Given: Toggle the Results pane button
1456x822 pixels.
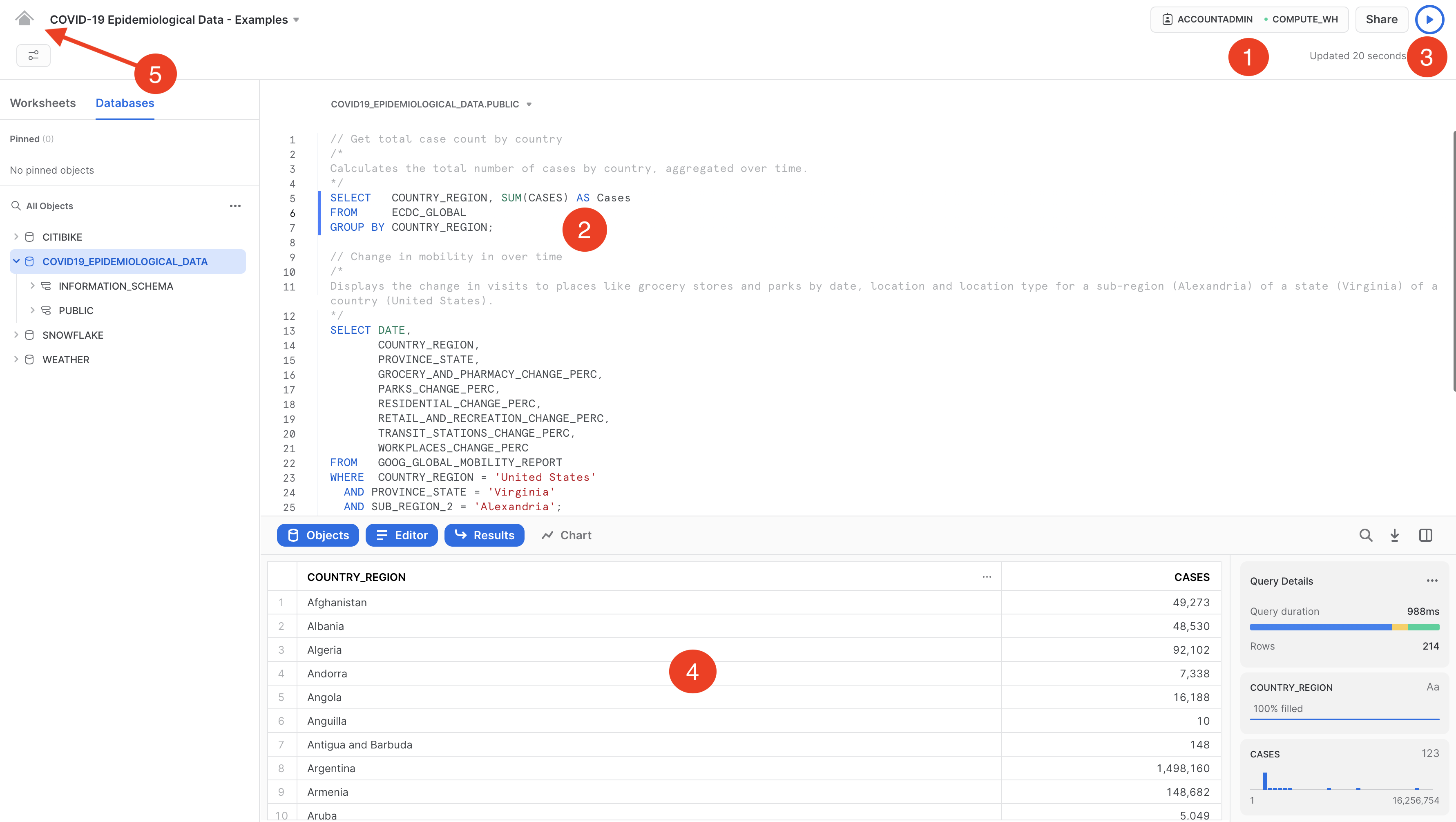Looking at the screenshot, I should (x=484, y=535).
